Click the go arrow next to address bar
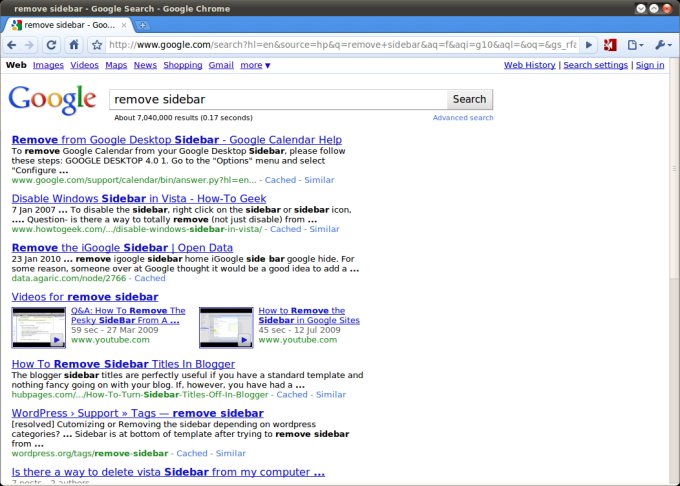The height and width of the screenshot is (486, 680). click(x=588, y=45)
